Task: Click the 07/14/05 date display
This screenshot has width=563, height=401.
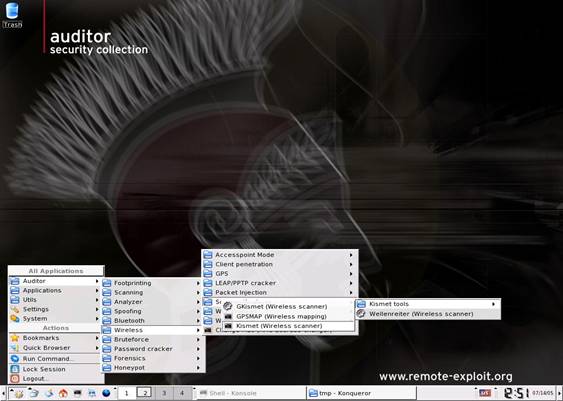Action: coord(542,393)
